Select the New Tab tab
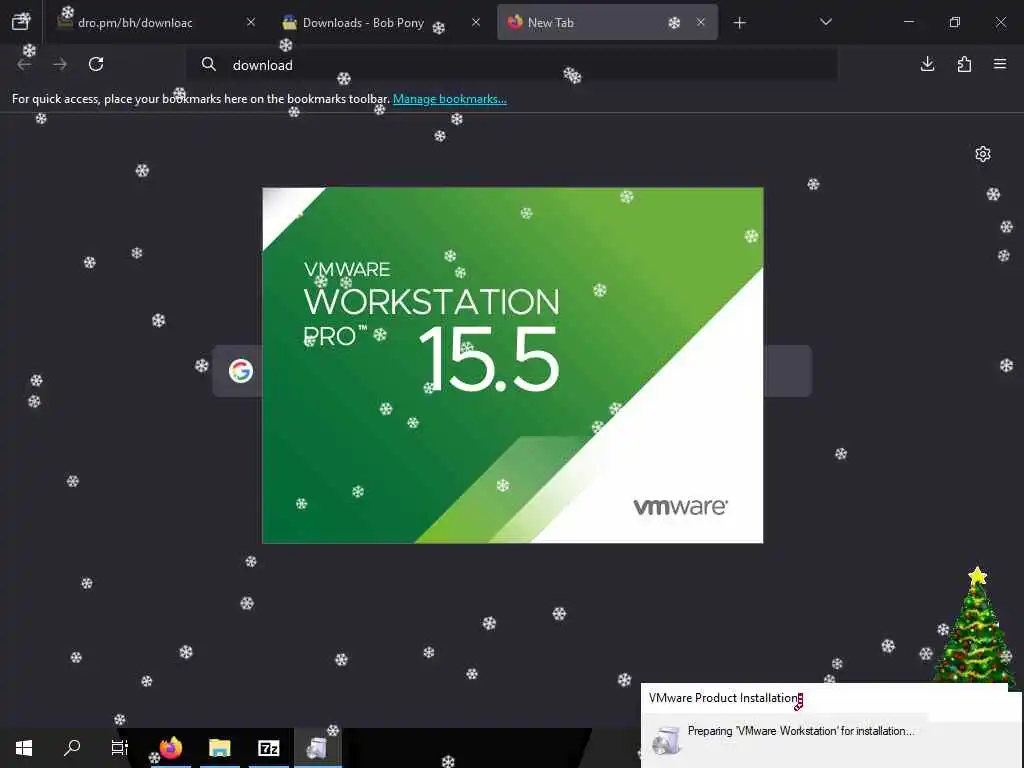 [607, 22]
